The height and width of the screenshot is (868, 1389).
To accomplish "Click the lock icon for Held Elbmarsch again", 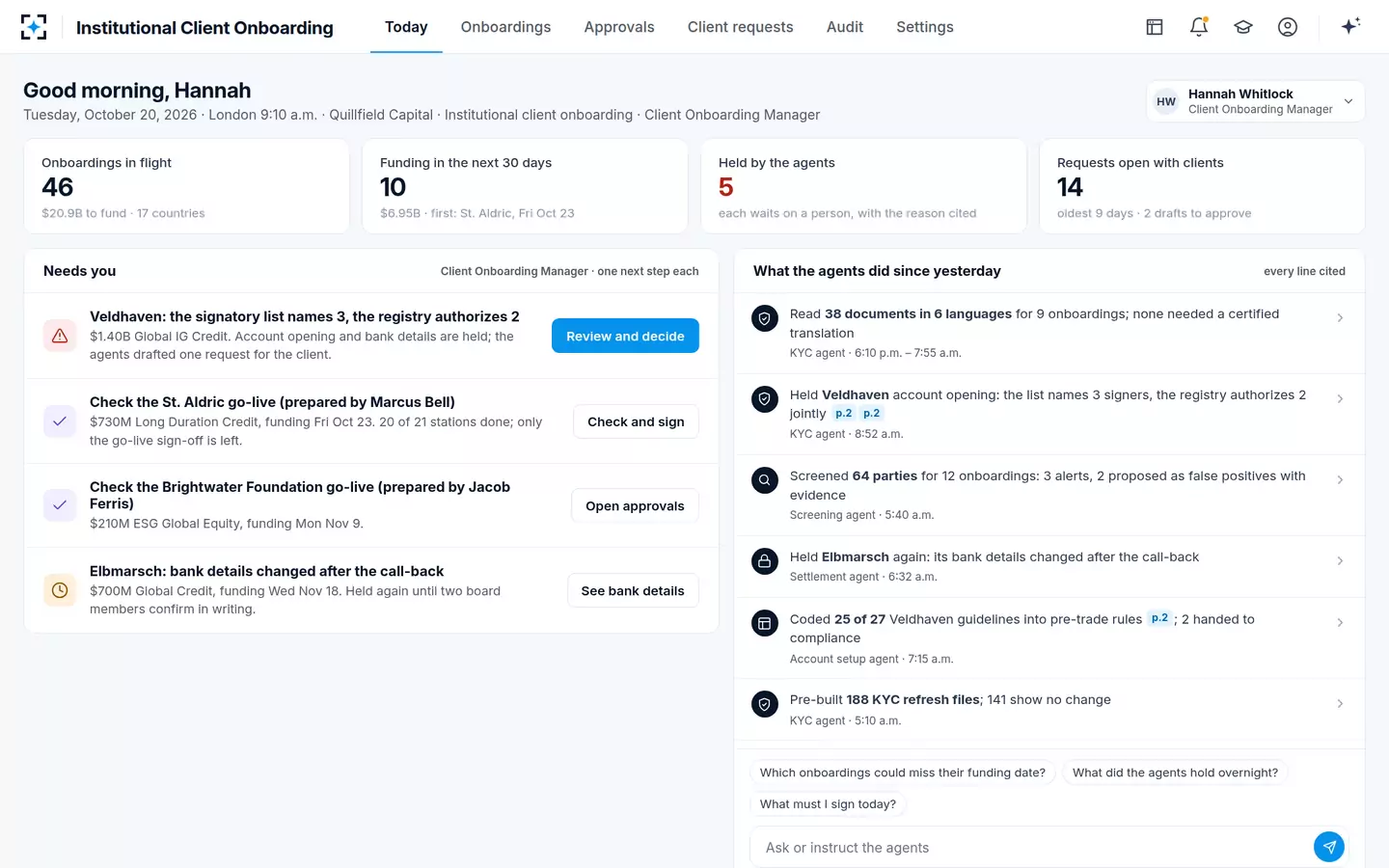I will point(765,561).
